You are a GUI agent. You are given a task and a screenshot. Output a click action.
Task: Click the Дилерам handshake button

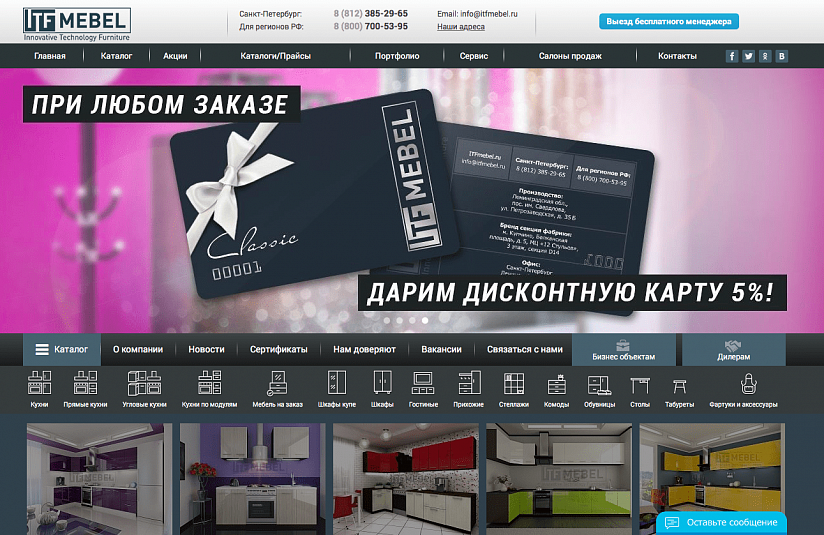pos(734,349)
